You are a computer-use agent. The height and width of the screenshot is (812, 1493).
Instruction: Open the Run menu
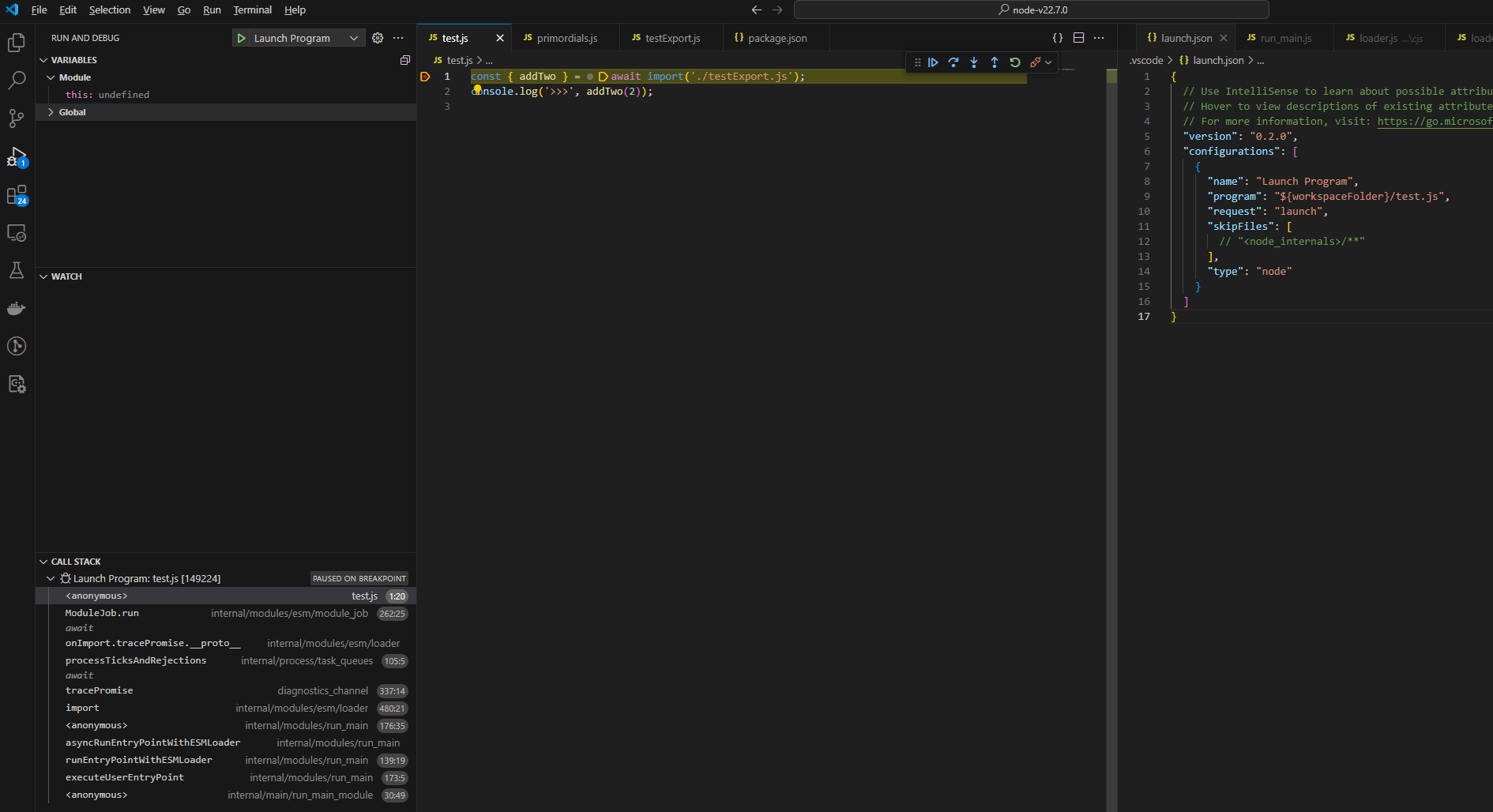[212, 10]
